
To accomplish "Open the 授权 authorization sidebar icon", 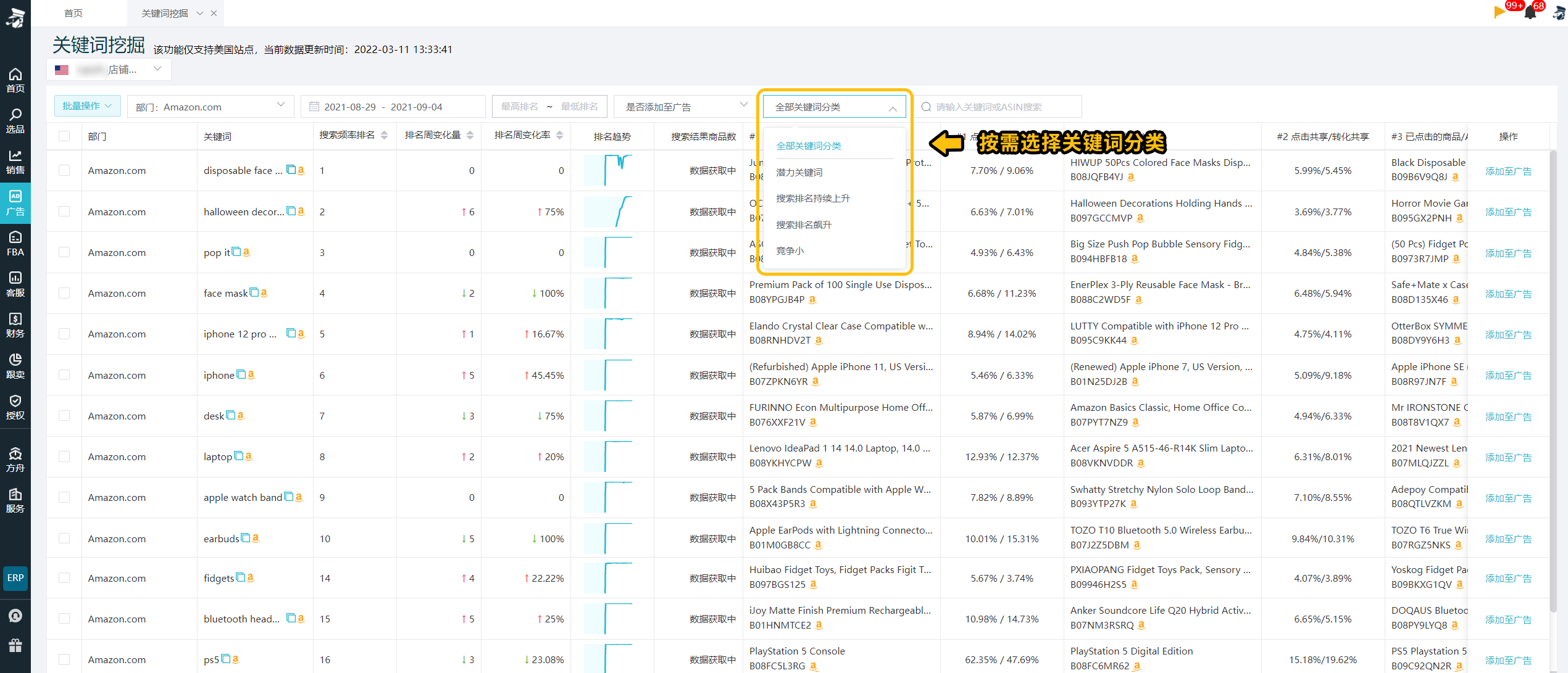I will 15,407.
